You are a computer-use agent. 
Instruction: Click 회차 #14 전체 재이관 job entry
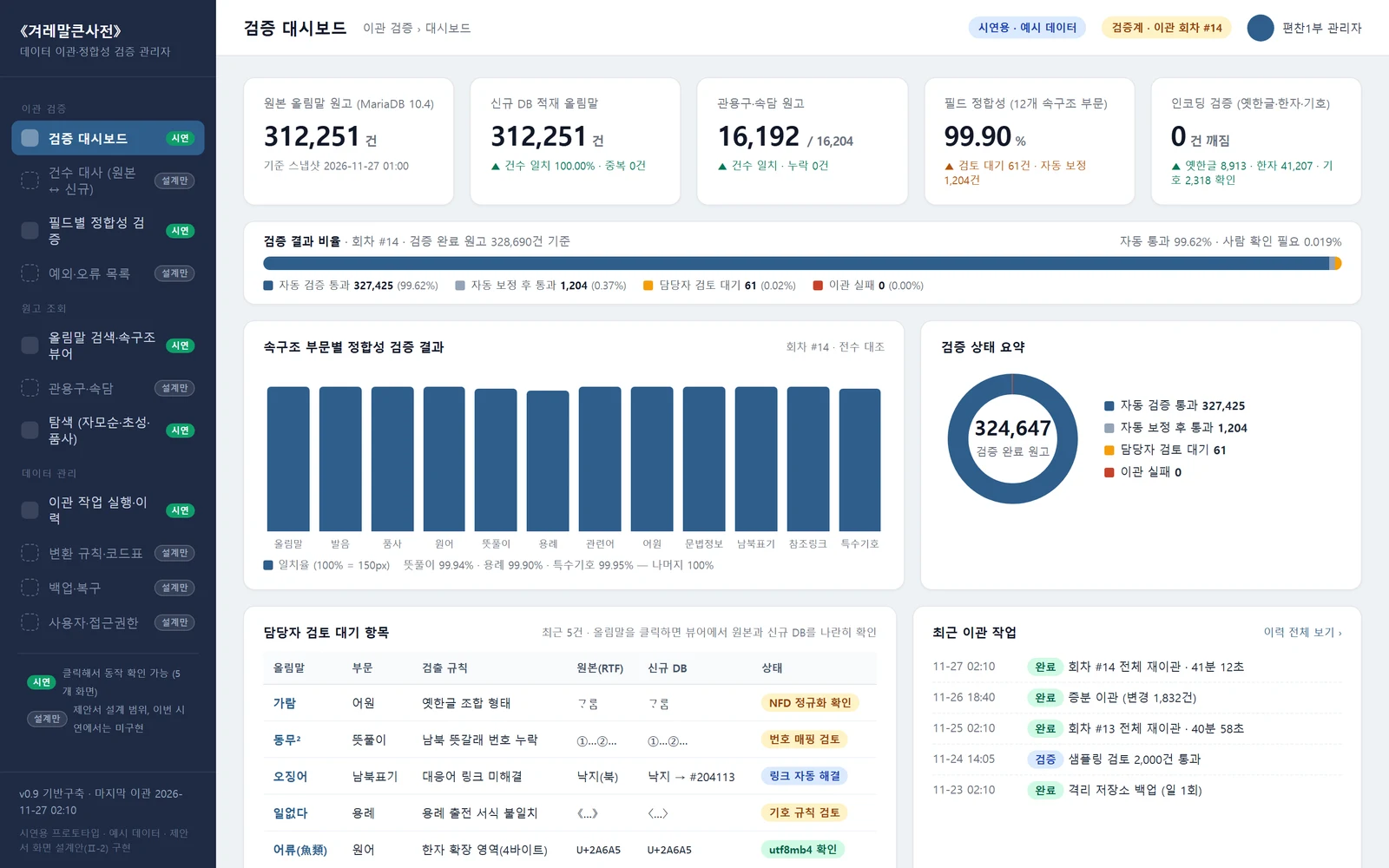(1137, 667)
